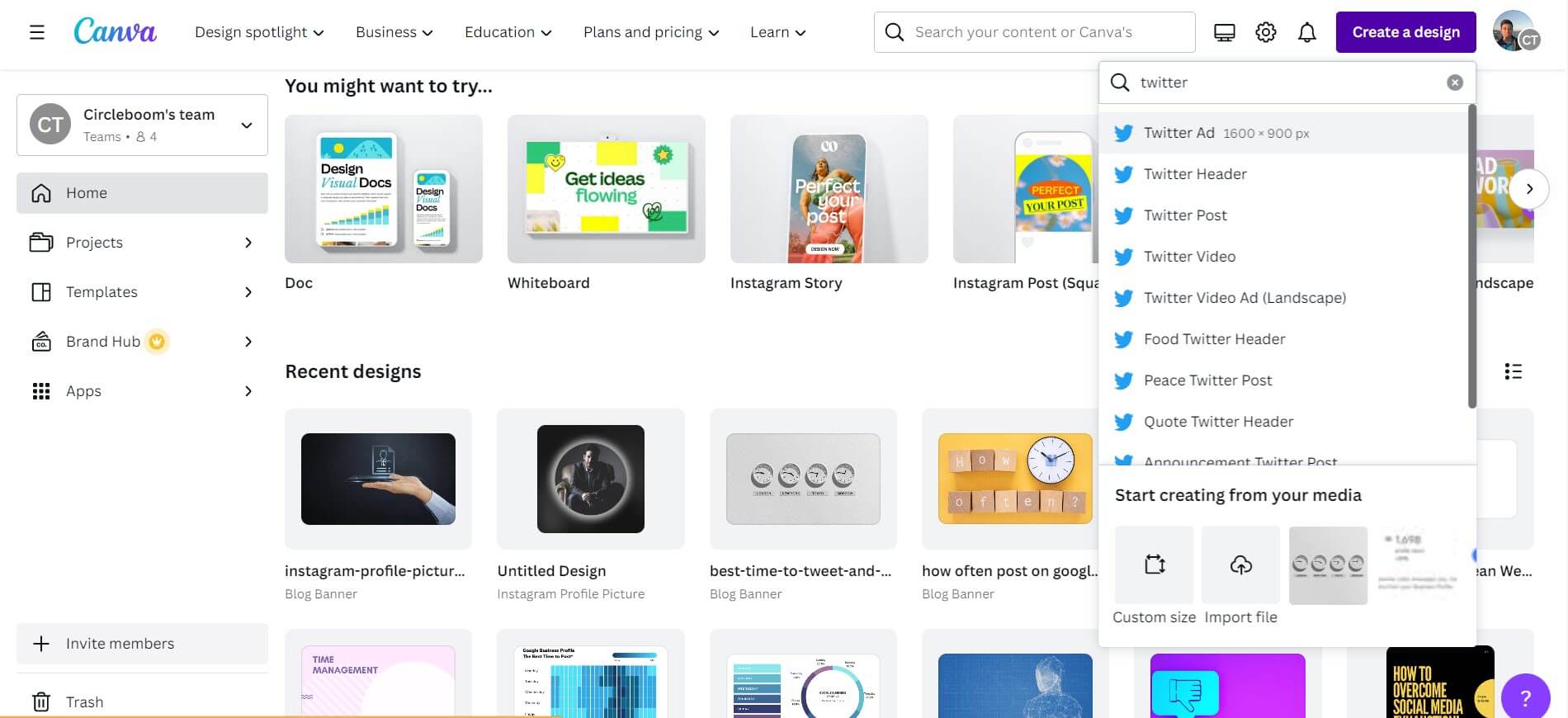Click the Custom size icon tile
The image size is (1568, 718).
1154,565
